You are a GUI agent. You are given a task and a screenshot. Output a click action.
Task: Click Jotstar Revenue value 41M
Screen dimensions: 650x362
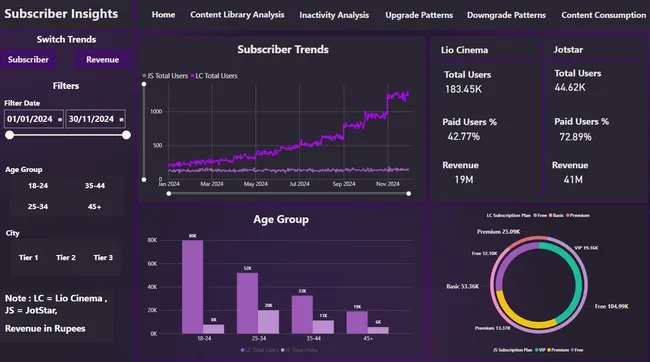point(573,180)
